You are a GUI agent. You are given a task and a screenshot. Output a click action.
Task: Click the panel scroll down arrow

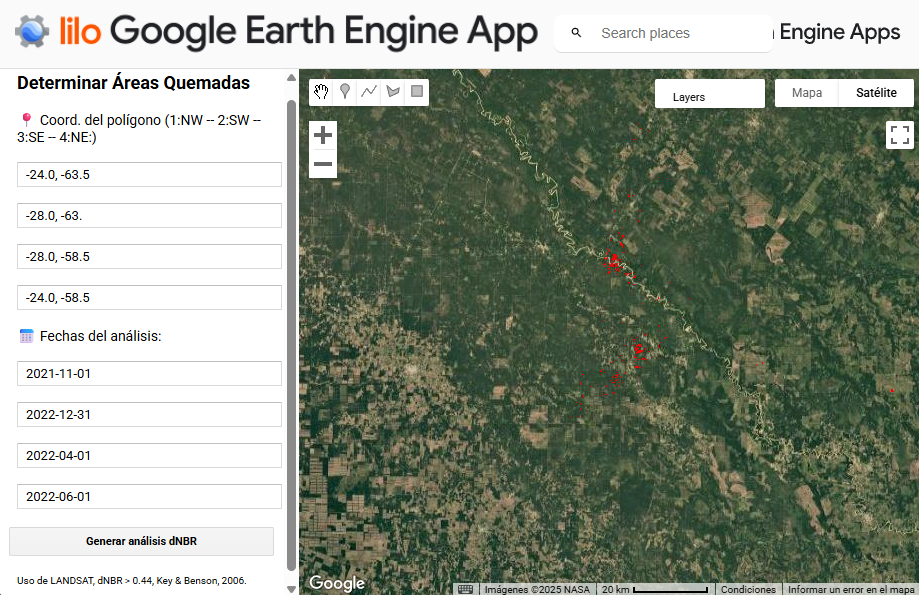[x=291, y=589]
